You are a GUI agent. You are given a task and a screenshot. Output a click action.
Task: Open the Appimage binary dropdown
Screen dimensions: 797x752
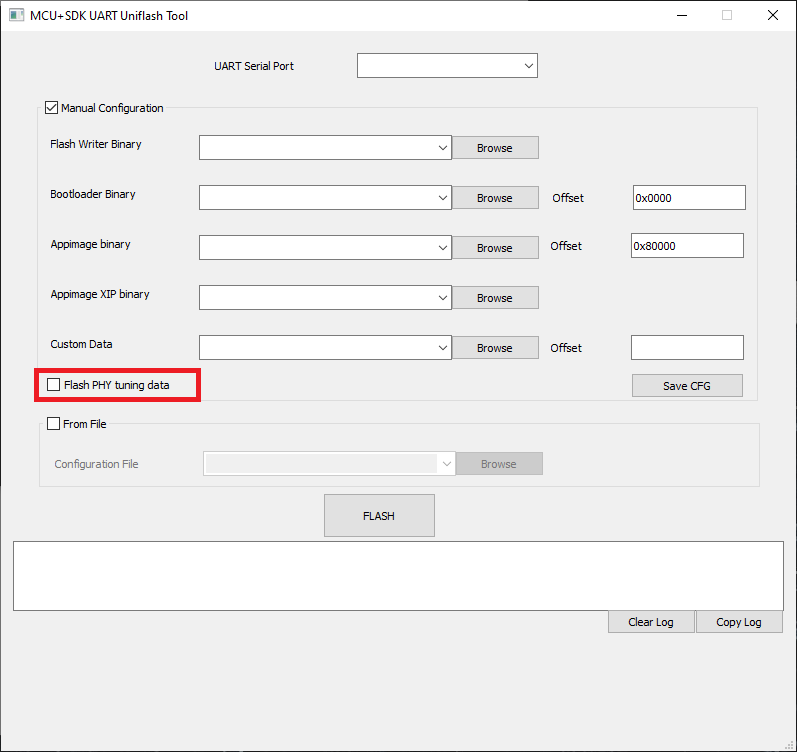tap(443, 248)
